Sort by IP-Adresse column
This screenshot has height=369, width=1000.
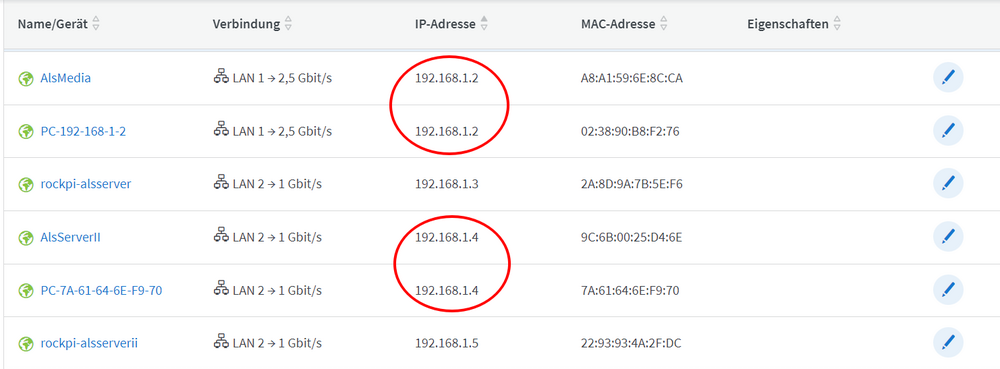tap(484, 24)
